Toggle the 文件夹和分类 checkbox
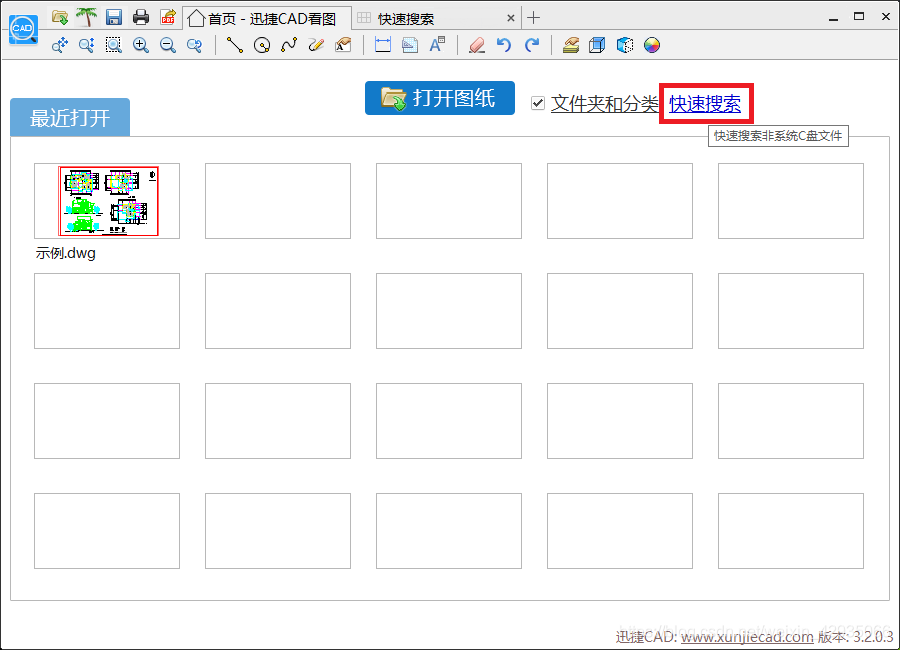The width and height of the screenshot is (900, 650). 538,103
